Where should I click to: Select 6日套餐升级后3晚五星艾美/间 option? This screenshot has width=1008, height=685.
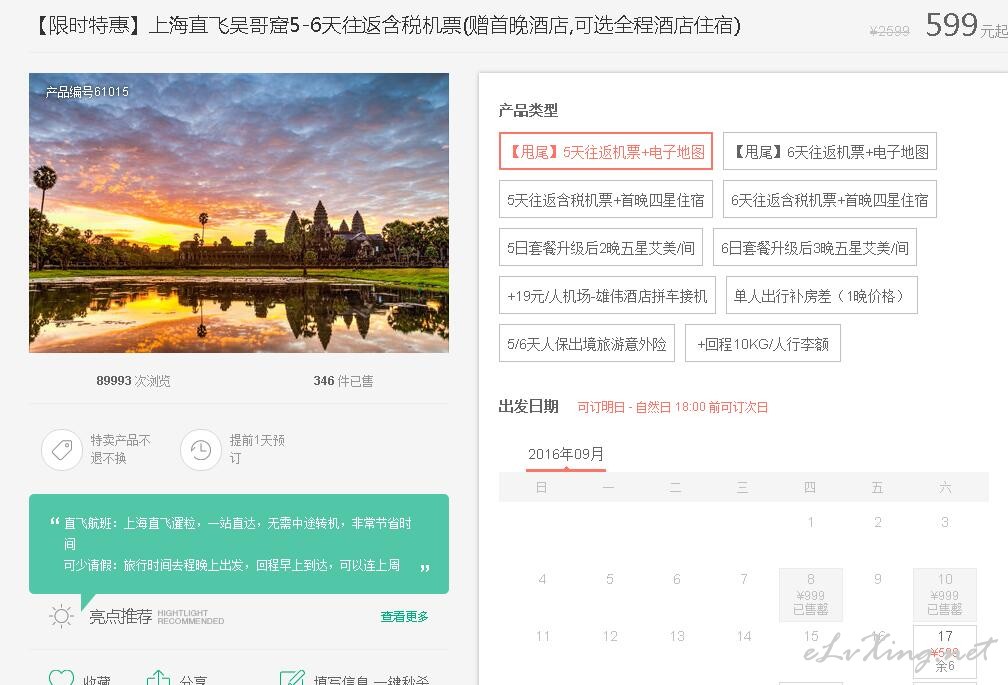pos(814,247)
